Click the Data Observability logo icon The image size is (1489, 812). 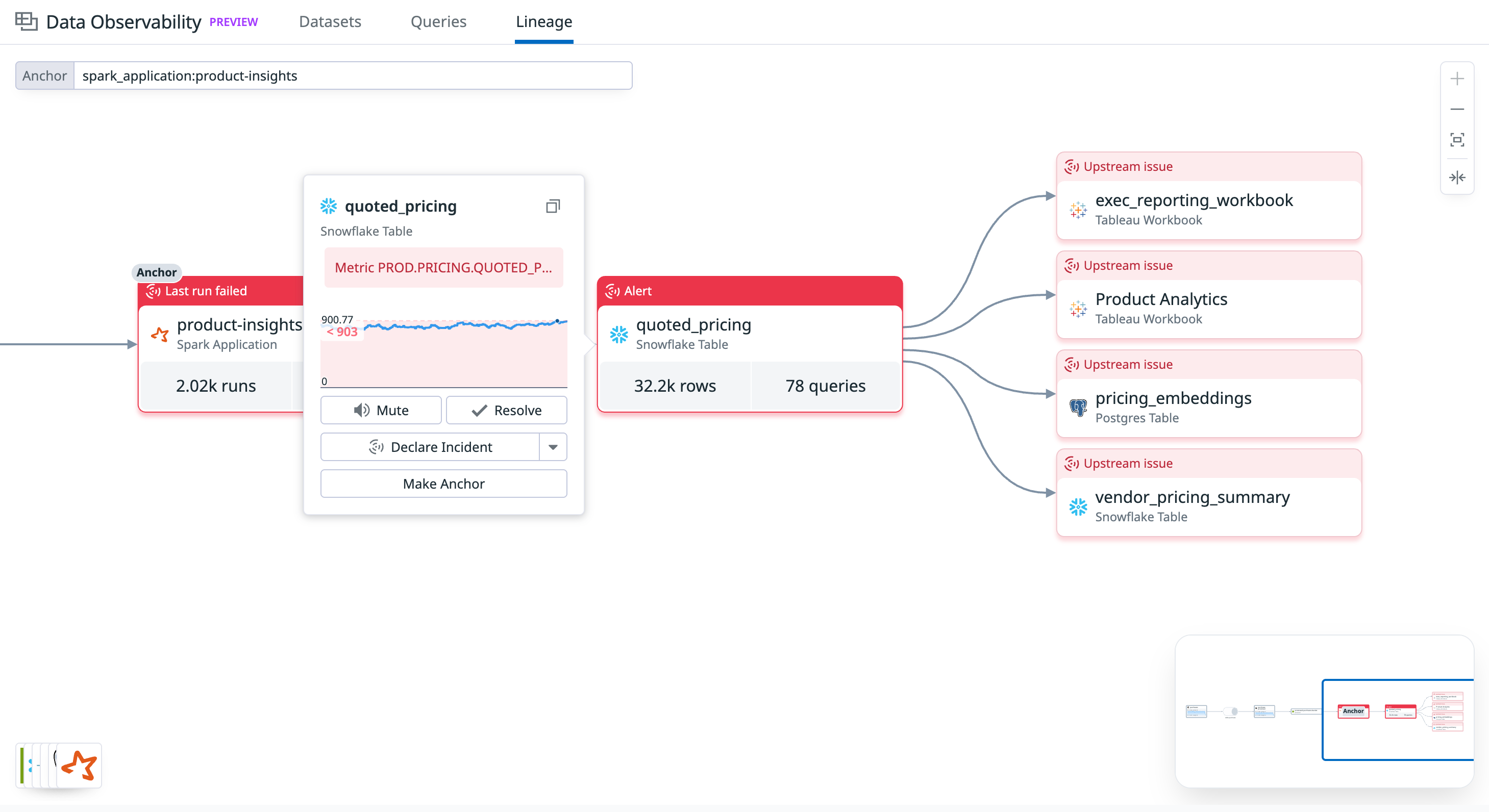[26, 22]
